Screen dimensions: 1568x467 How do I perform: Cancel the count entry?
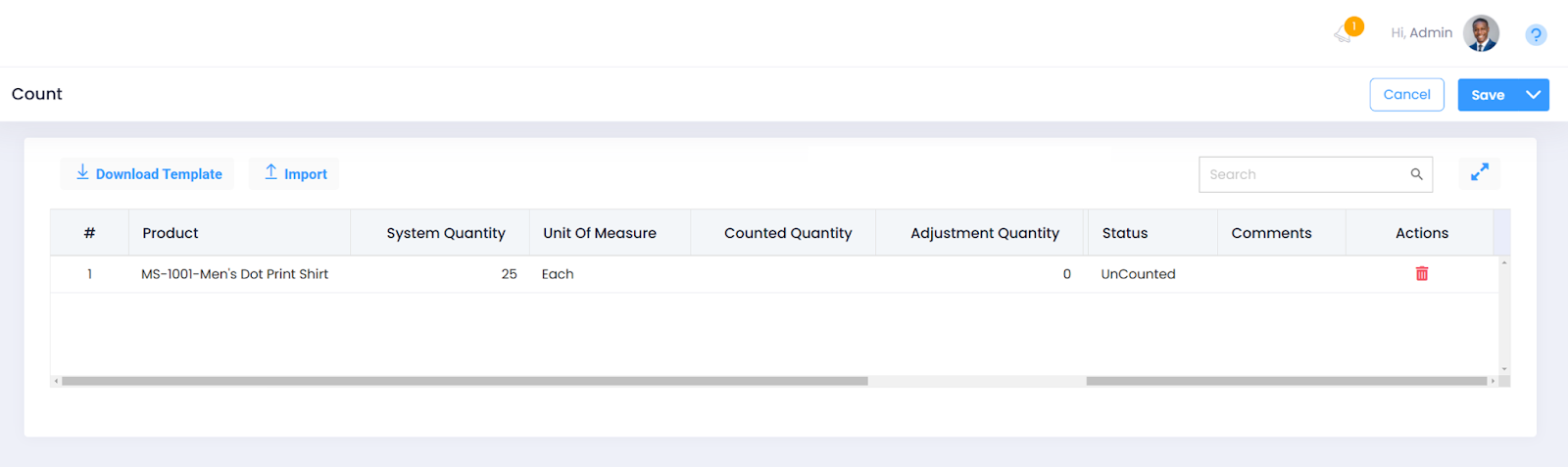click(1406, 95)
